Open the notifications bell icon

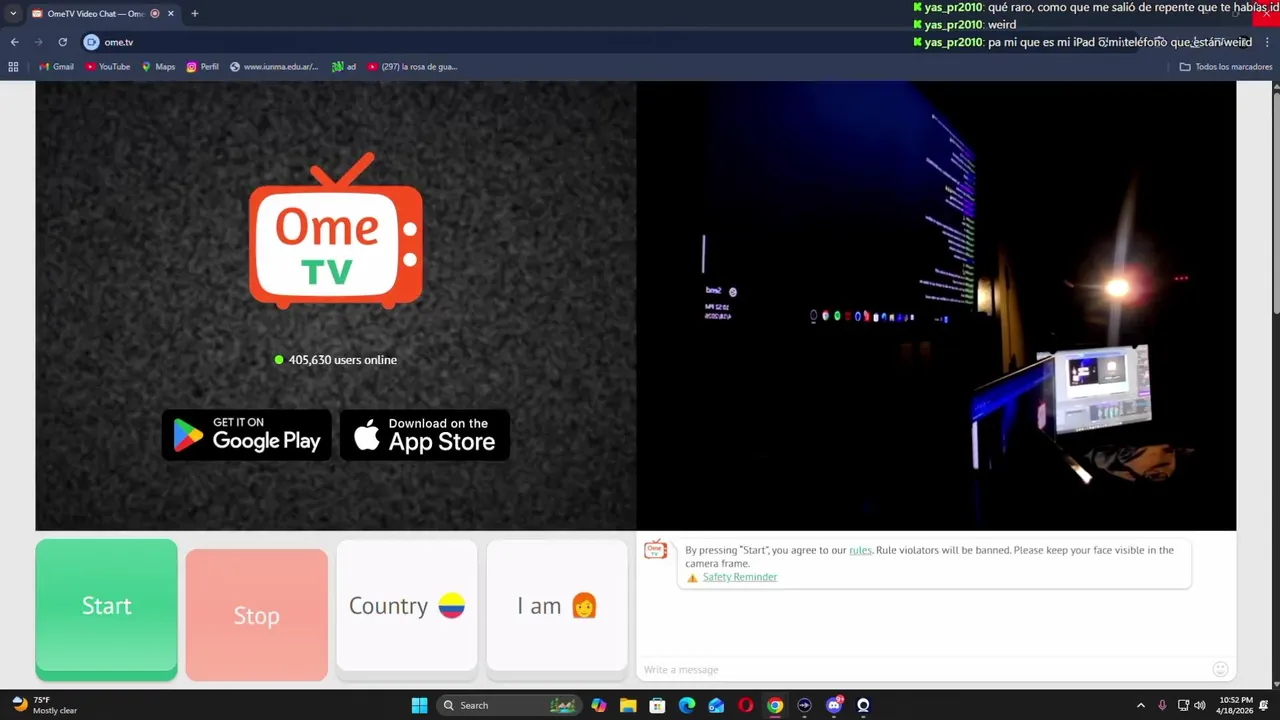pos(1264,705)
